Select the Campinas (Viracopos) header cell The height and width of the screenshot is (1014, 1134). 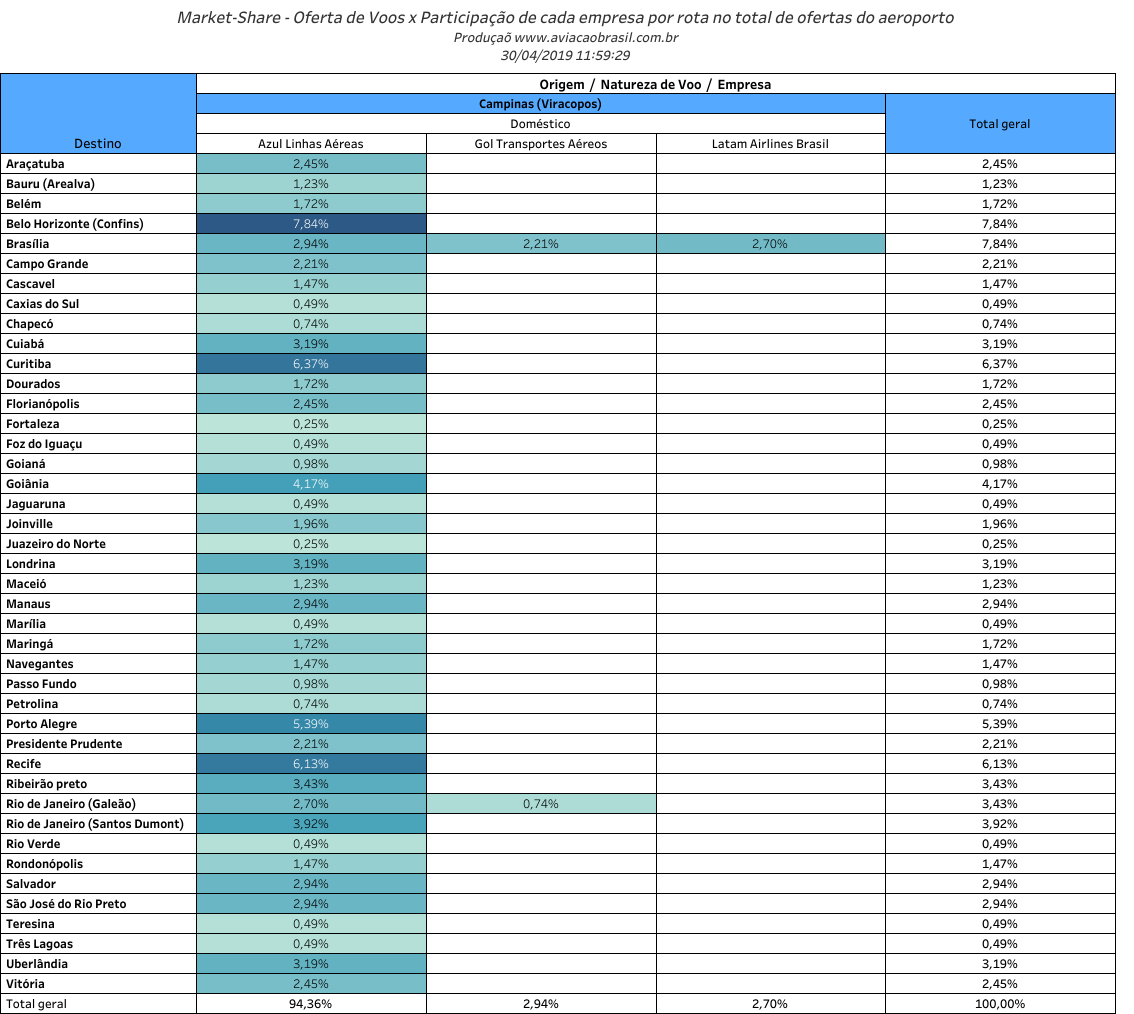[x=540, y=103]
